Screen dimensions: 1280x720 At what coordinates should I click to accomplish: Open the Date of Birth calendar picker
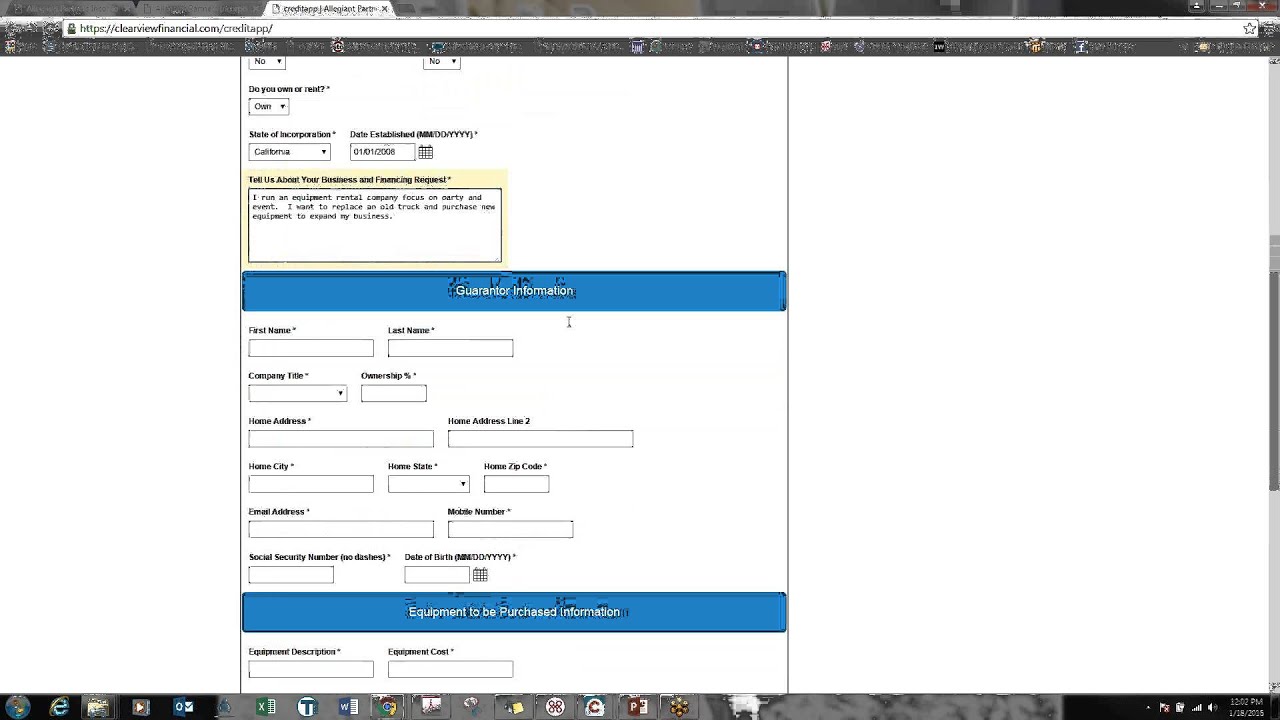480,575
